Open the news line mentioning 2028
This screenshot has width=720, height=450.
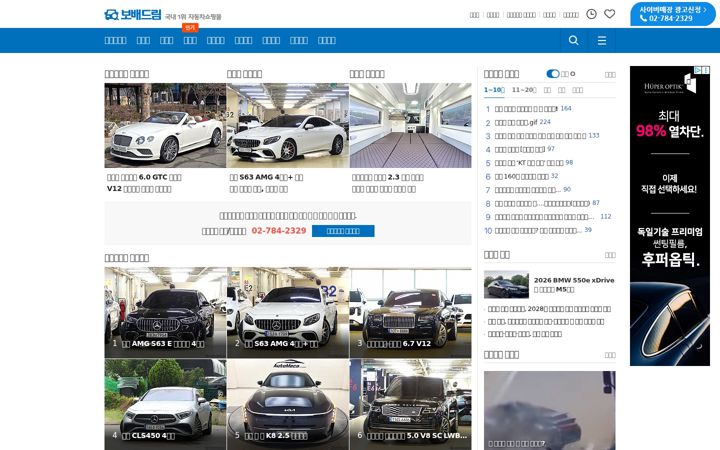click(549, 309)
